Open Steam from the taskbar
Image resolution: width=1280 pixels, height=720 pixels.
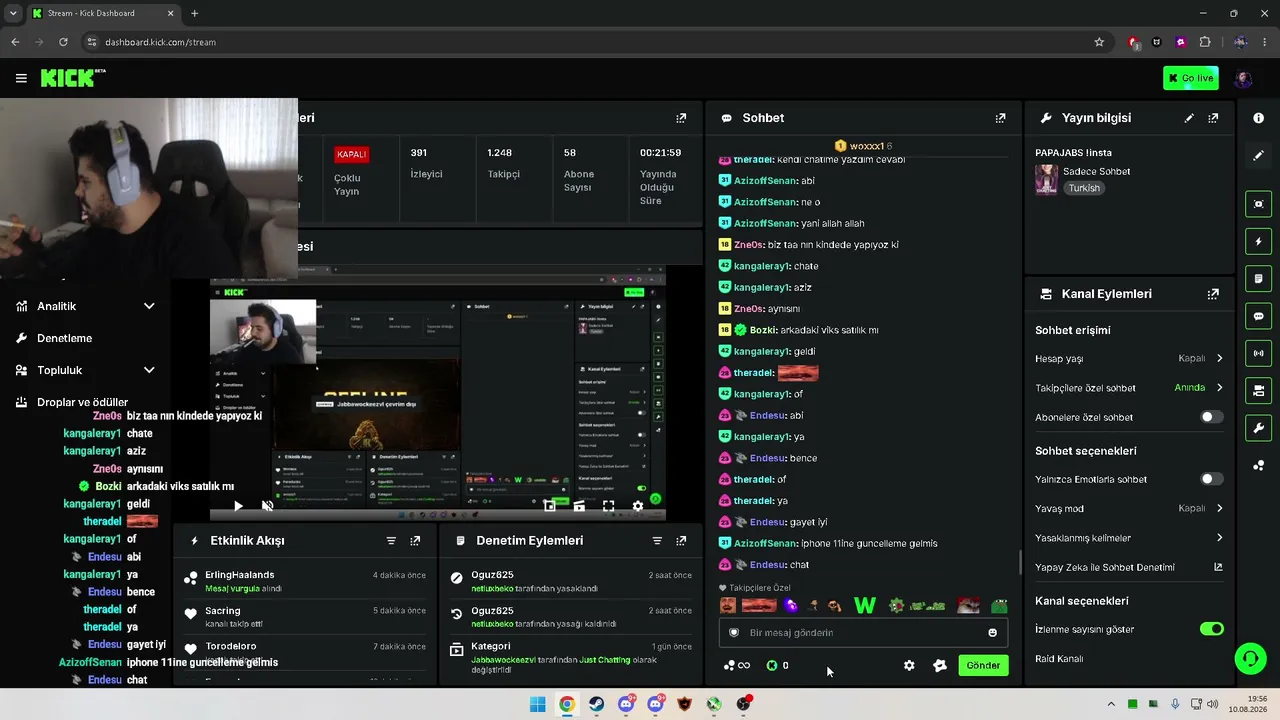pyautogui.click(x=596, y=704)
